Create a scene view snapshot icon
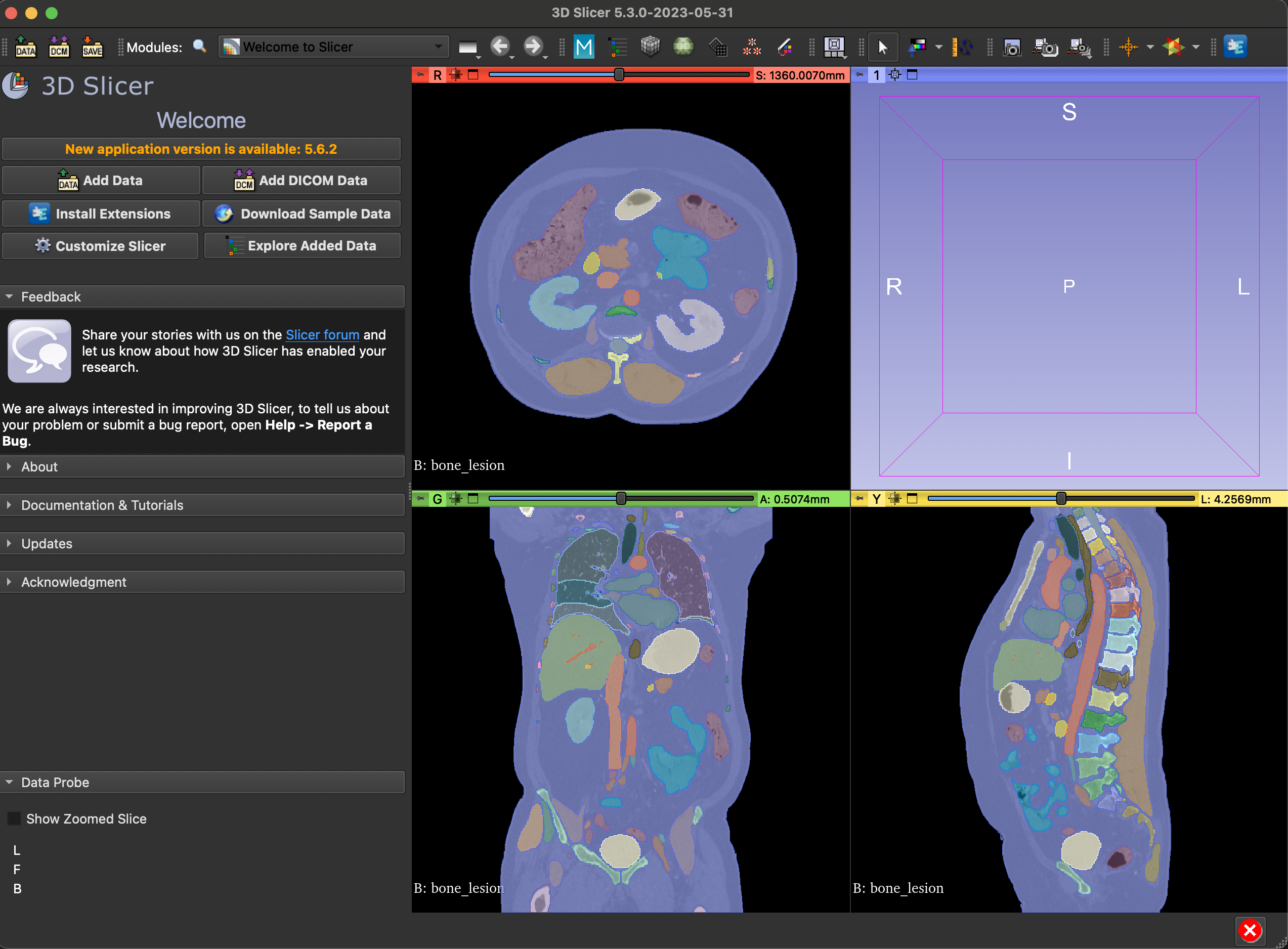Image resolution: width=1288 pixels, height=949 pixels. point(1045,47)
